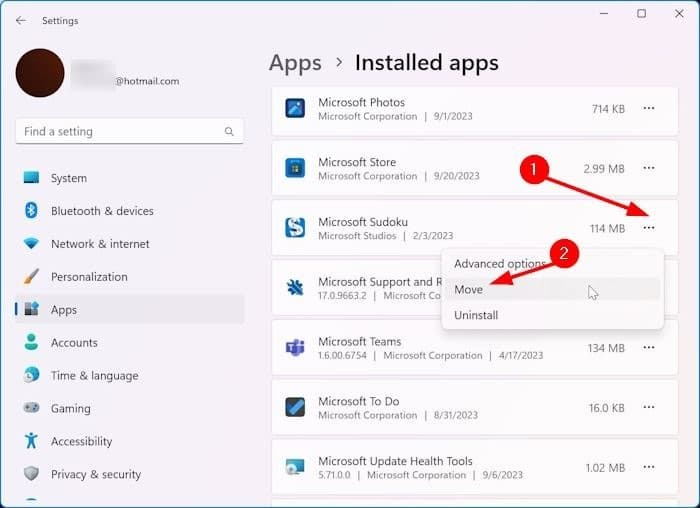Open Accessibility settings
700x508 pixels.
click(x=129, y=441)
